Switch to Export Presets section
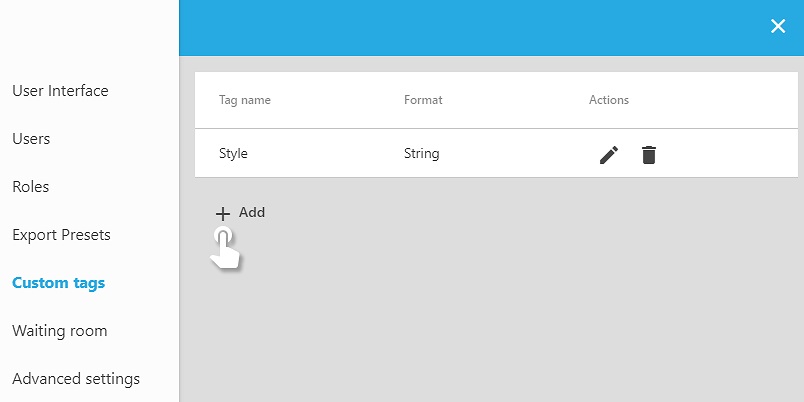 61,235
